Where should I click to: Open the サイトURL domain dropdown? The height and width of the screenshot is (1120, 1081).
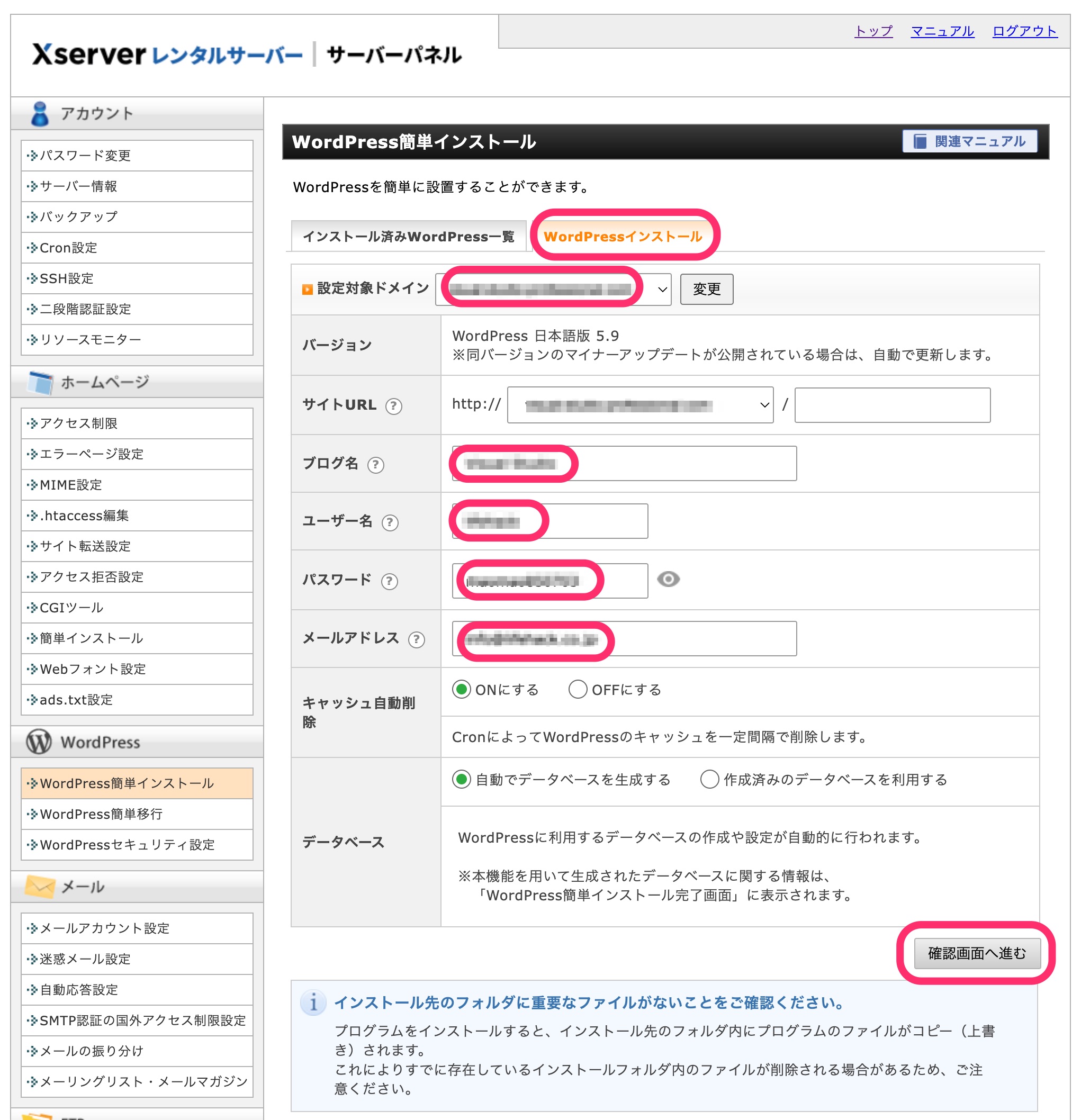(x=640, y=405)
